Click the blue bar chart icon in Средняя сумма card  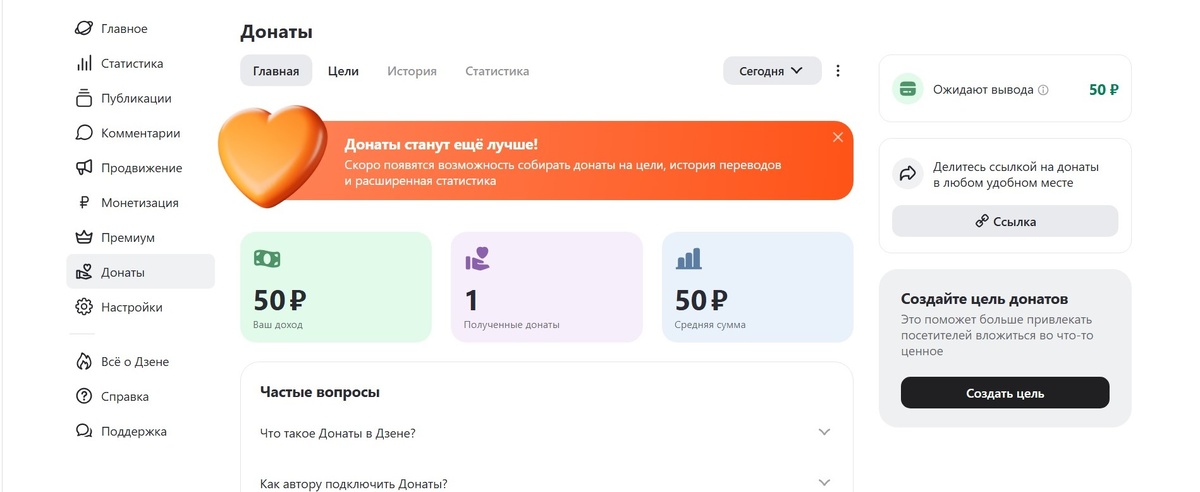688,259
